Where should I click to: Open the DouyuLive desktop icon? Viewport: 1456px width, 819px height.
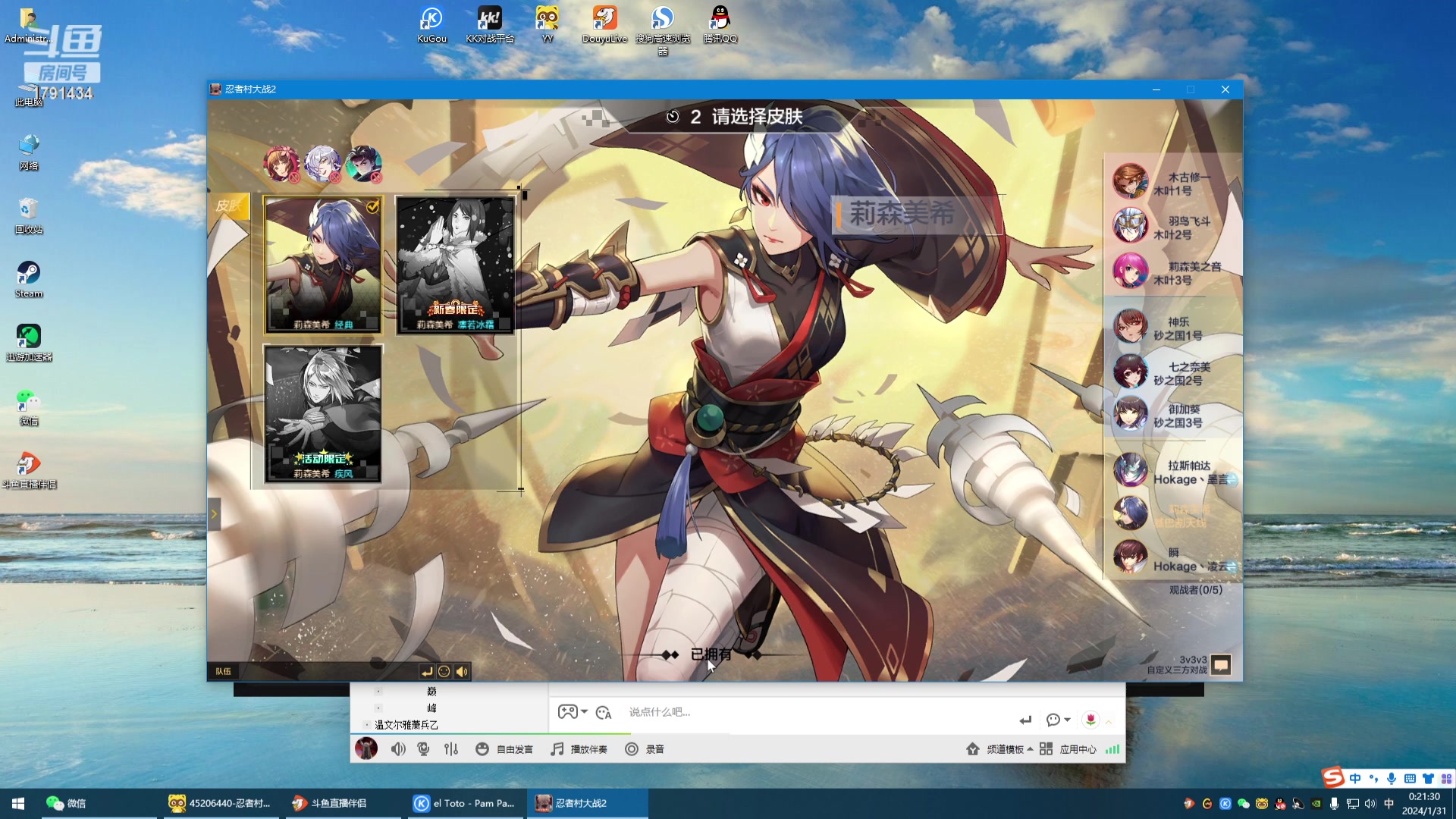[x=604, y=24]
